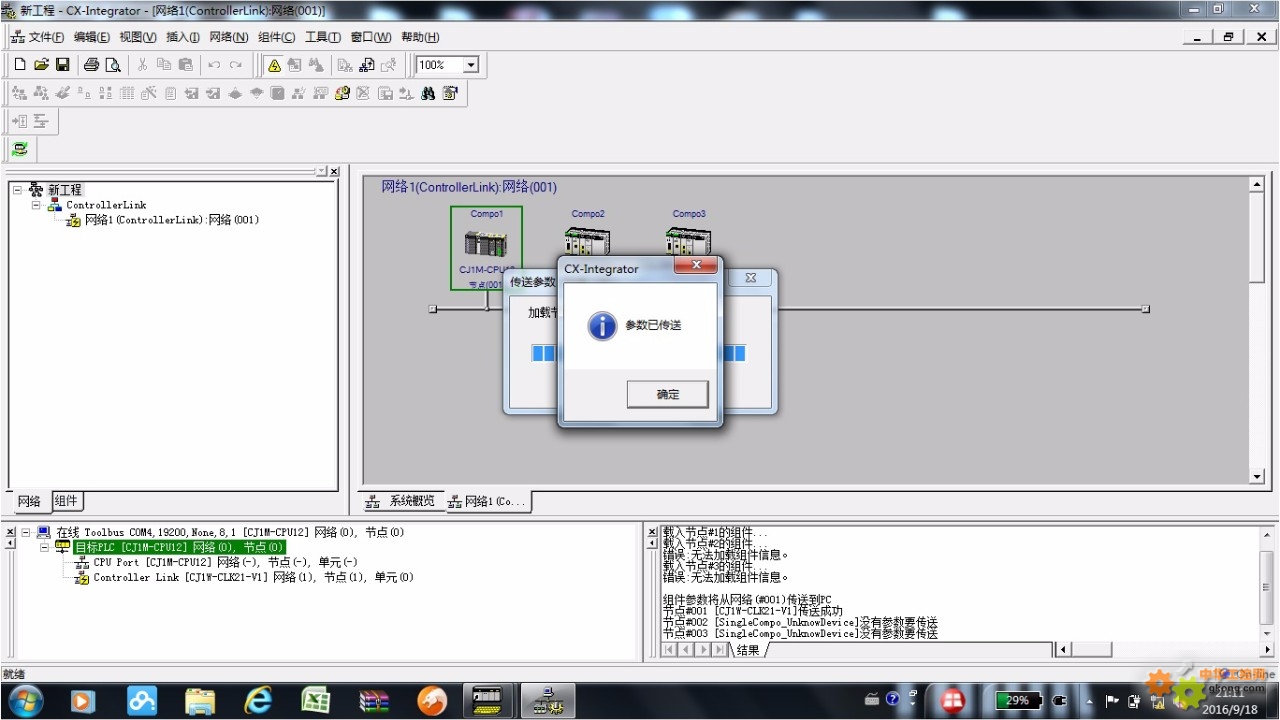Click the 参数已传送 message text
Screen dimensions: 1280x720
[x=653, y=325]
